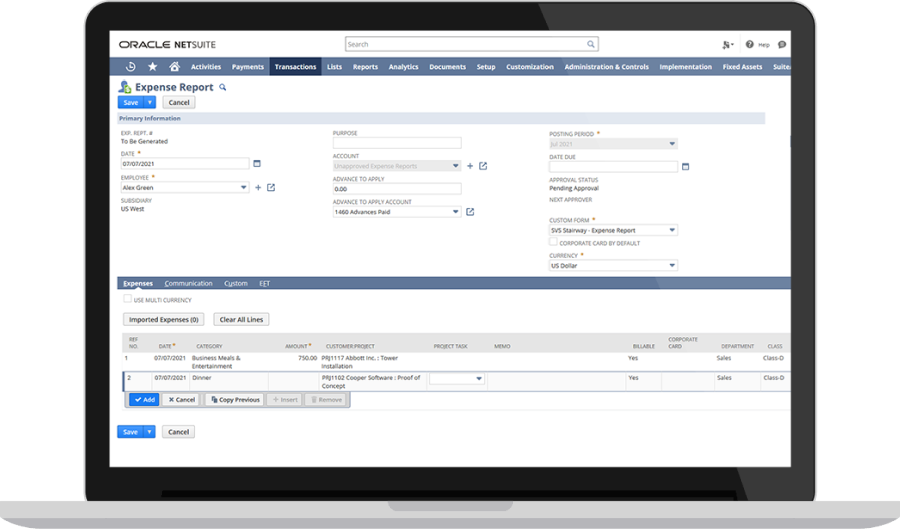
Task: Switch to the EFT subtab
Action: (x=265, y=283)
